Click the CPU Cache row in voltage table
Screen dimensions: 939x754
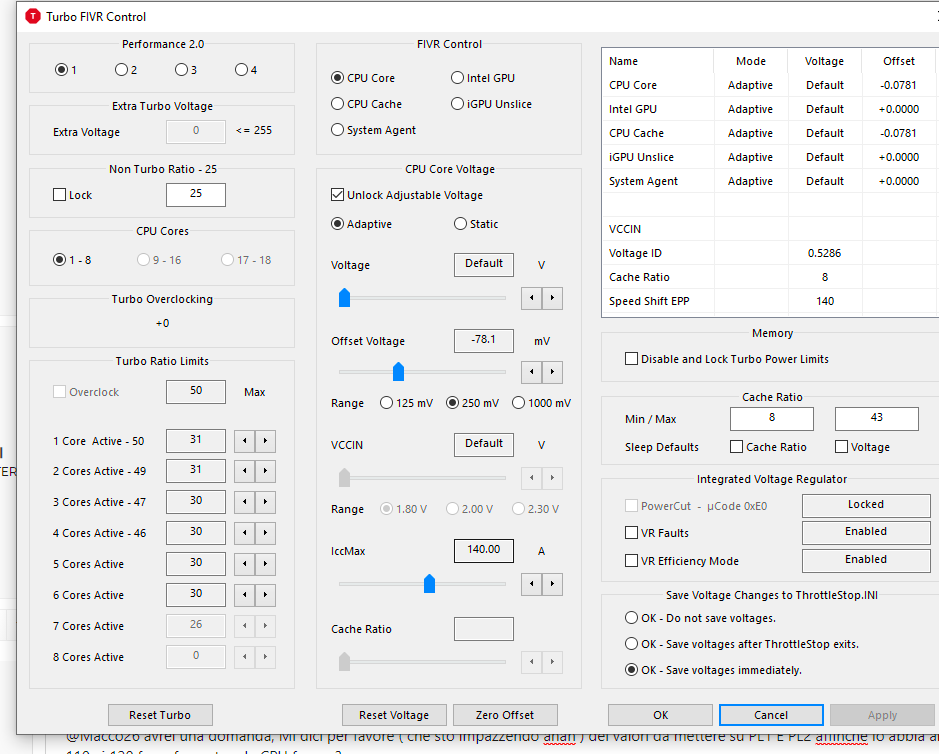coord(768,133)
